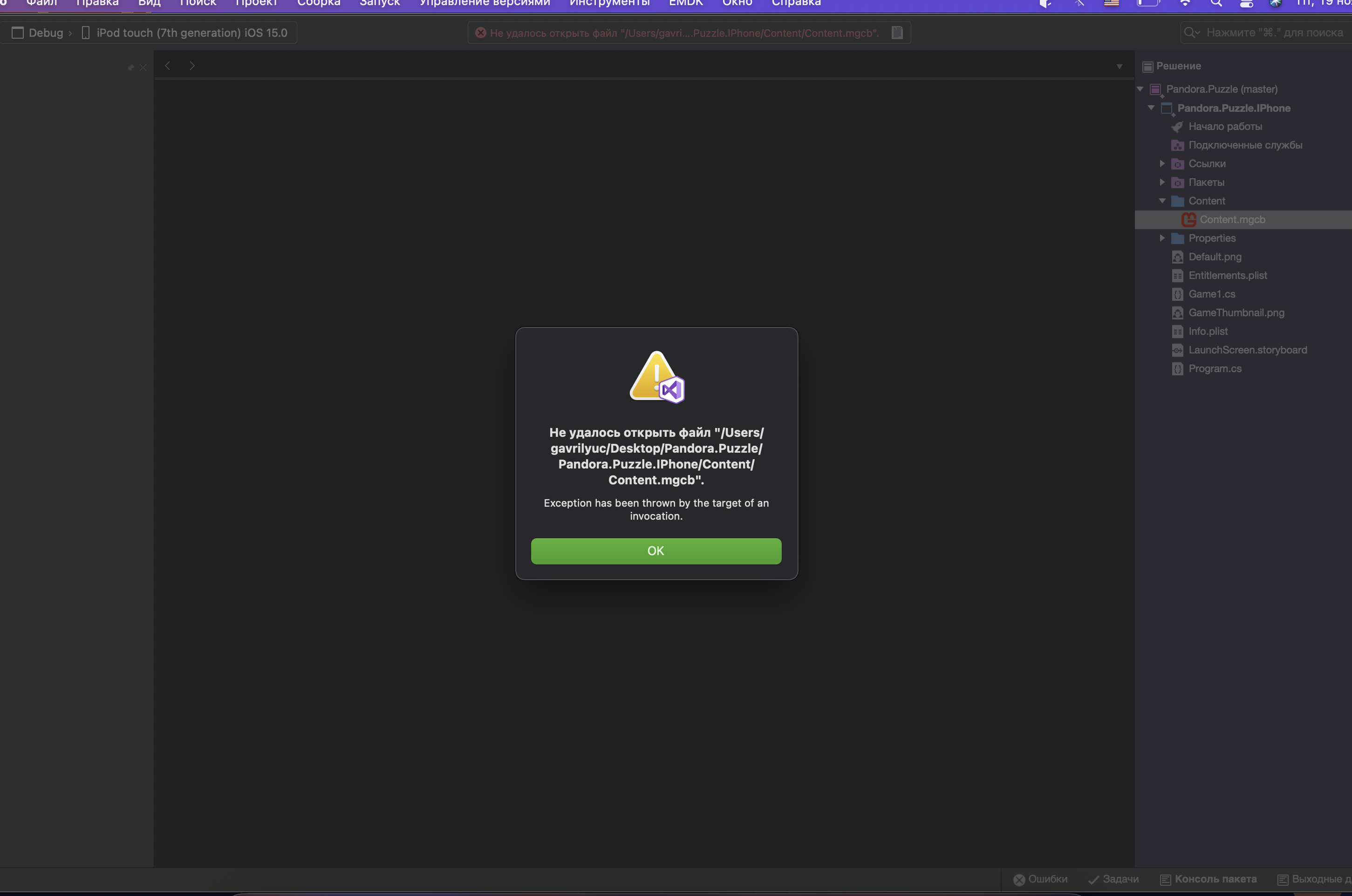Navigate back with left arrow icon
Screen dimensions: 1352x896
coord(168,66)
